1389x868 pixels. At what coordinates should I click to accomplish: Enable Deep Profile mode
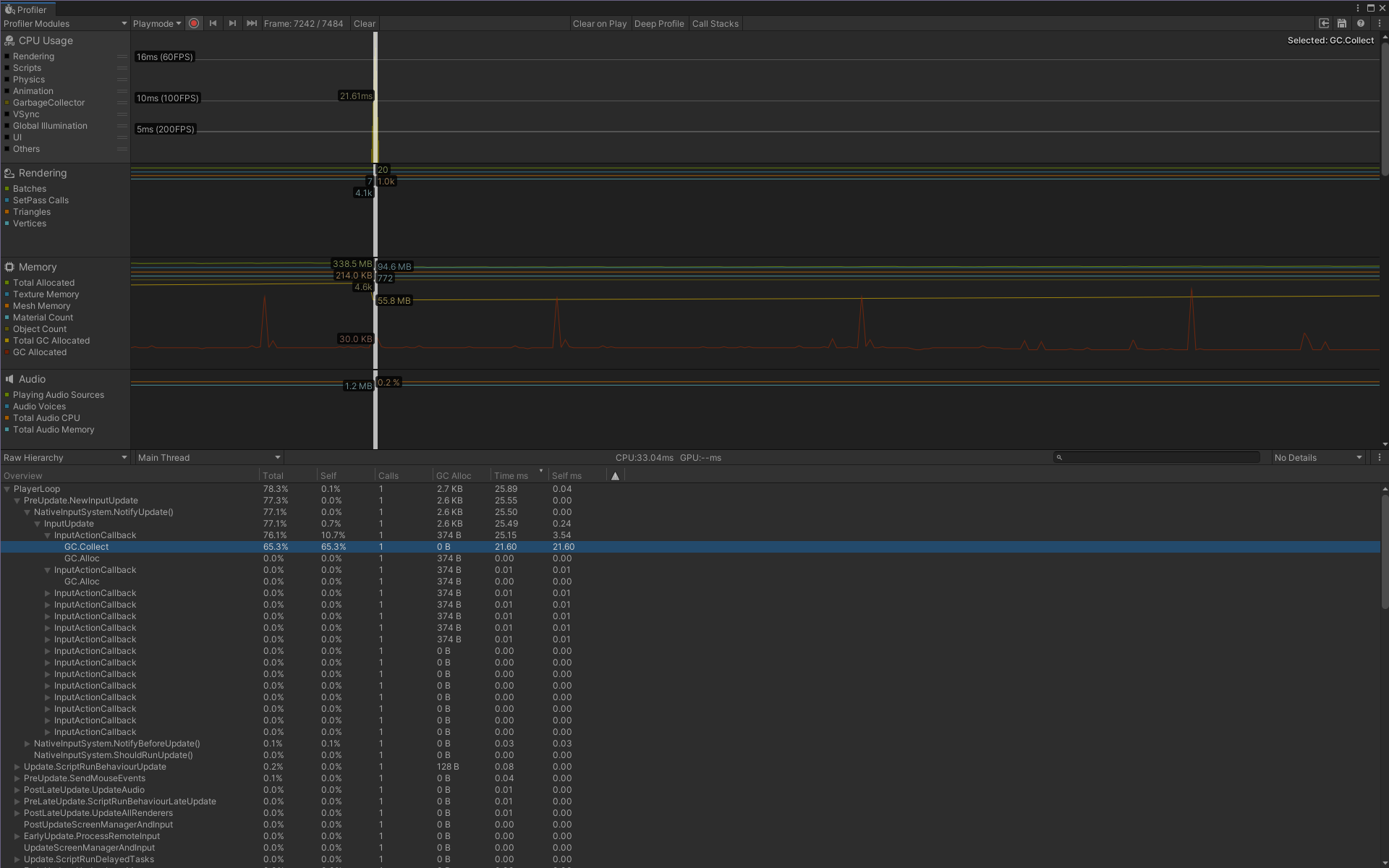point(659,23)
